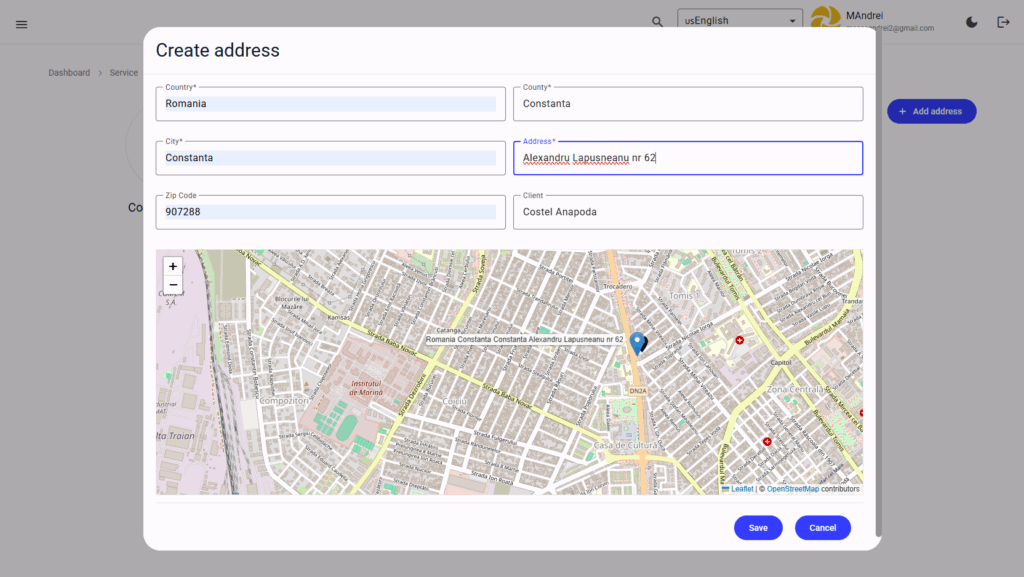Zoom out on the map
This screenshot has width=1024, height=577.
(173, 286)
